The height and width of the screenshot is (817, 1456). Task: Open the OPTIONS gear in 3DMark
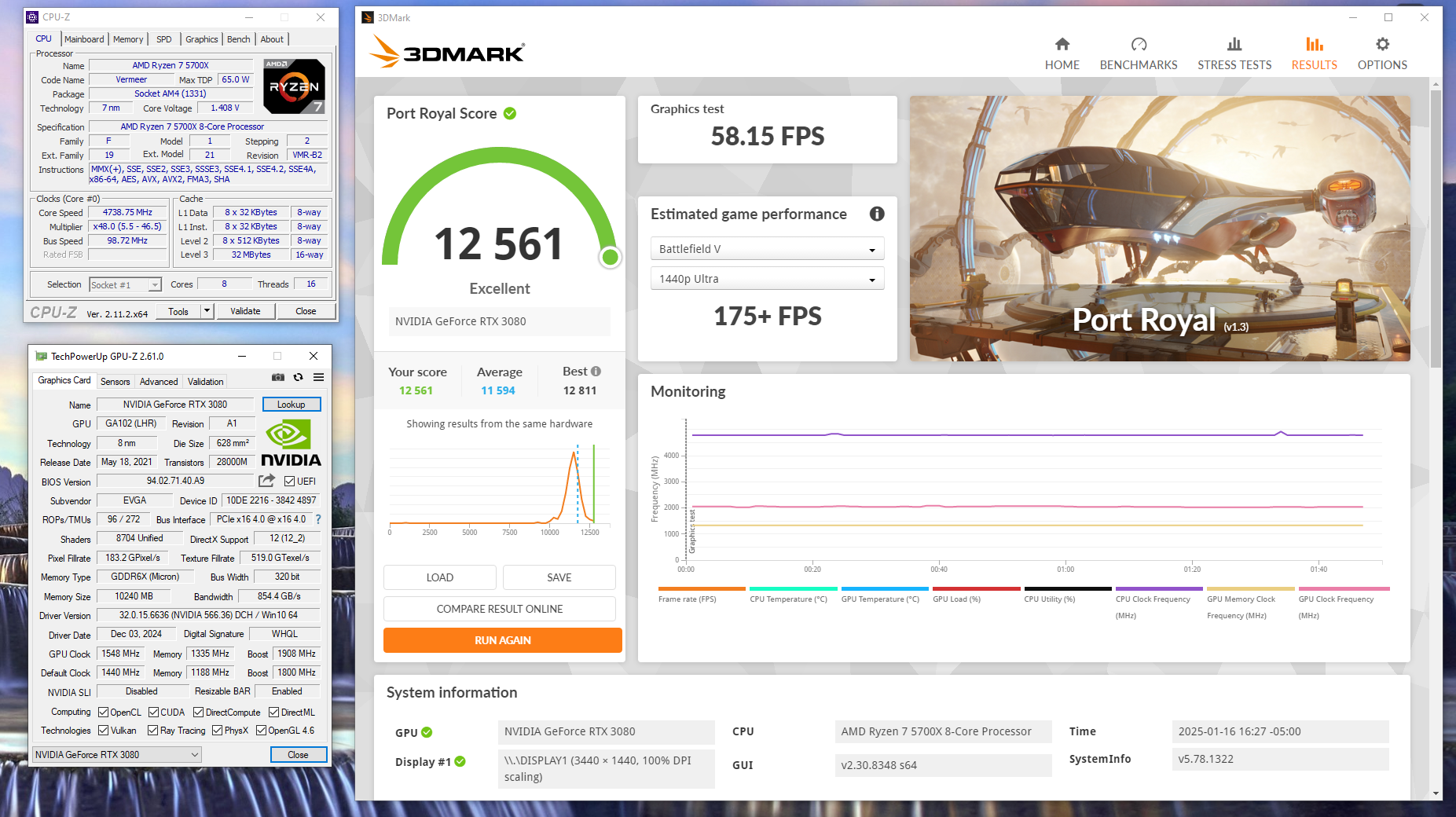click(1382, 45)
